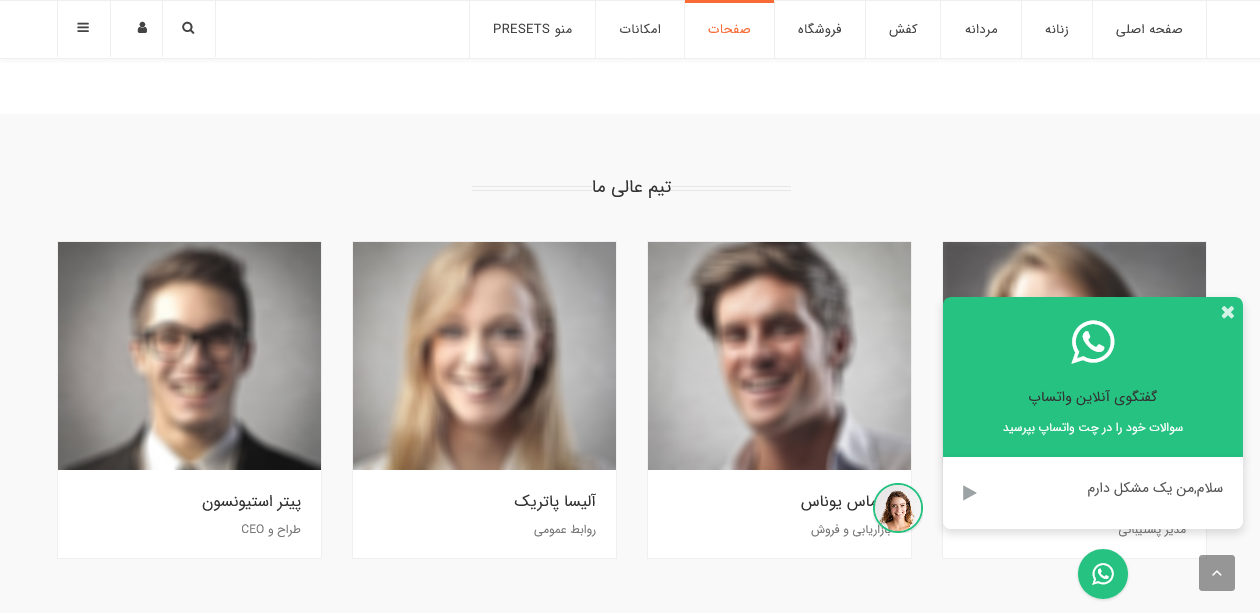Close the WhatsApp chat popup
Screen dimensions: 1260x613
1228,312
